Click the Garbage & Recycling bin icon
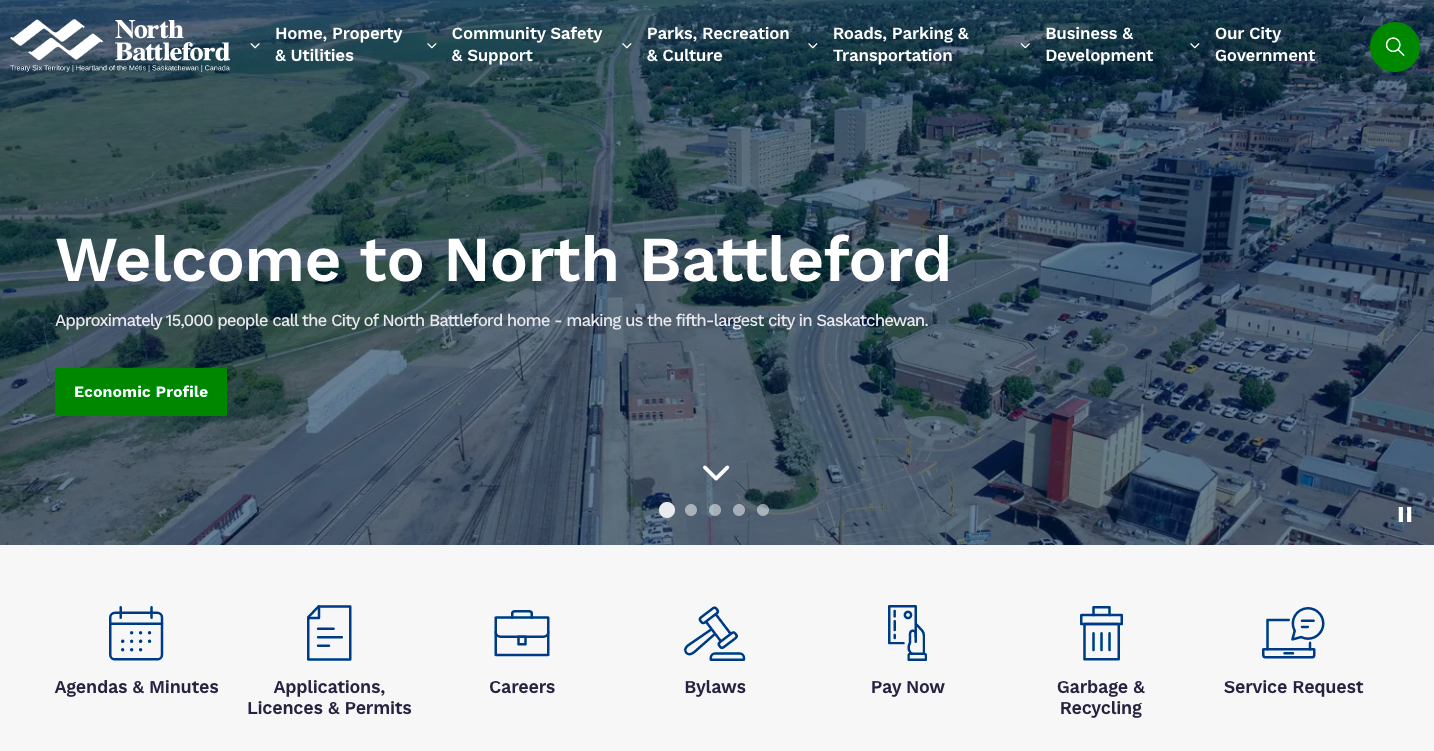This screenshot has height=751, width=1434. [1101, 633]
